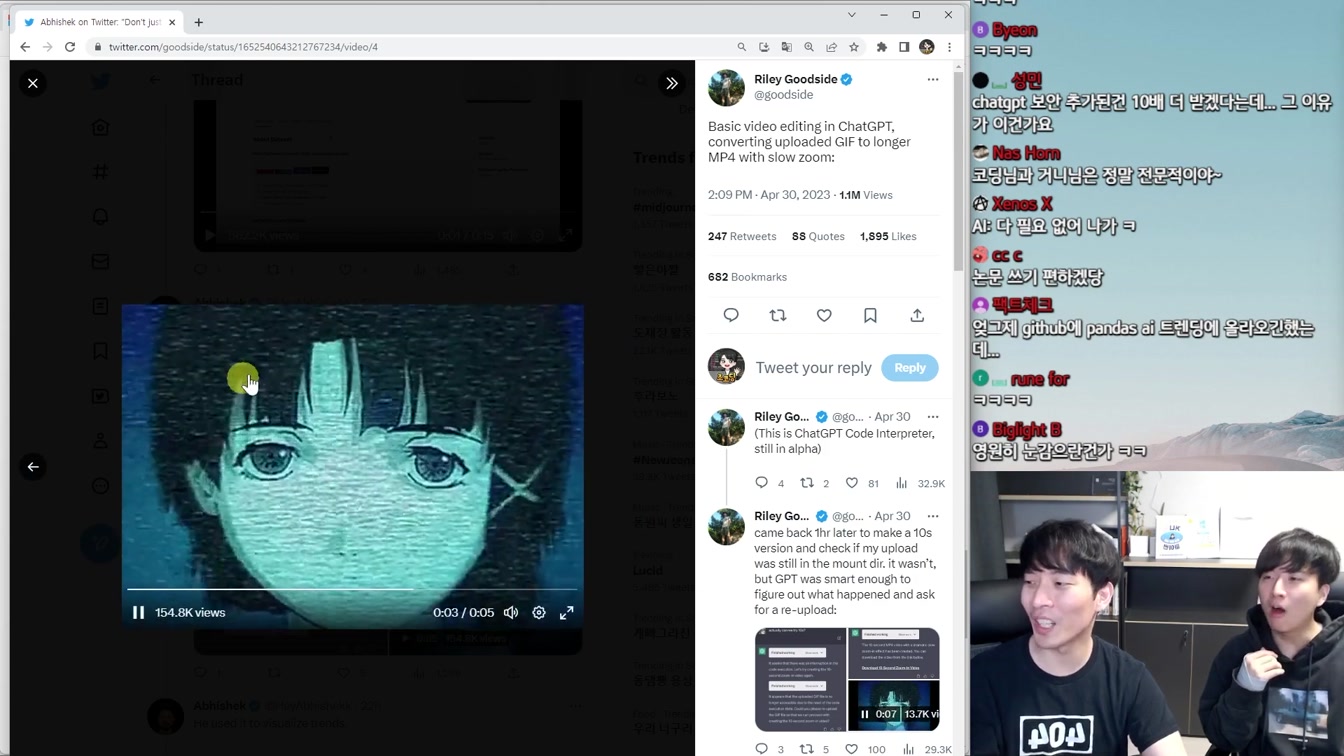1344x756 pixels.
Task: Go to previous media with left arrow
Action: [33, 467]
